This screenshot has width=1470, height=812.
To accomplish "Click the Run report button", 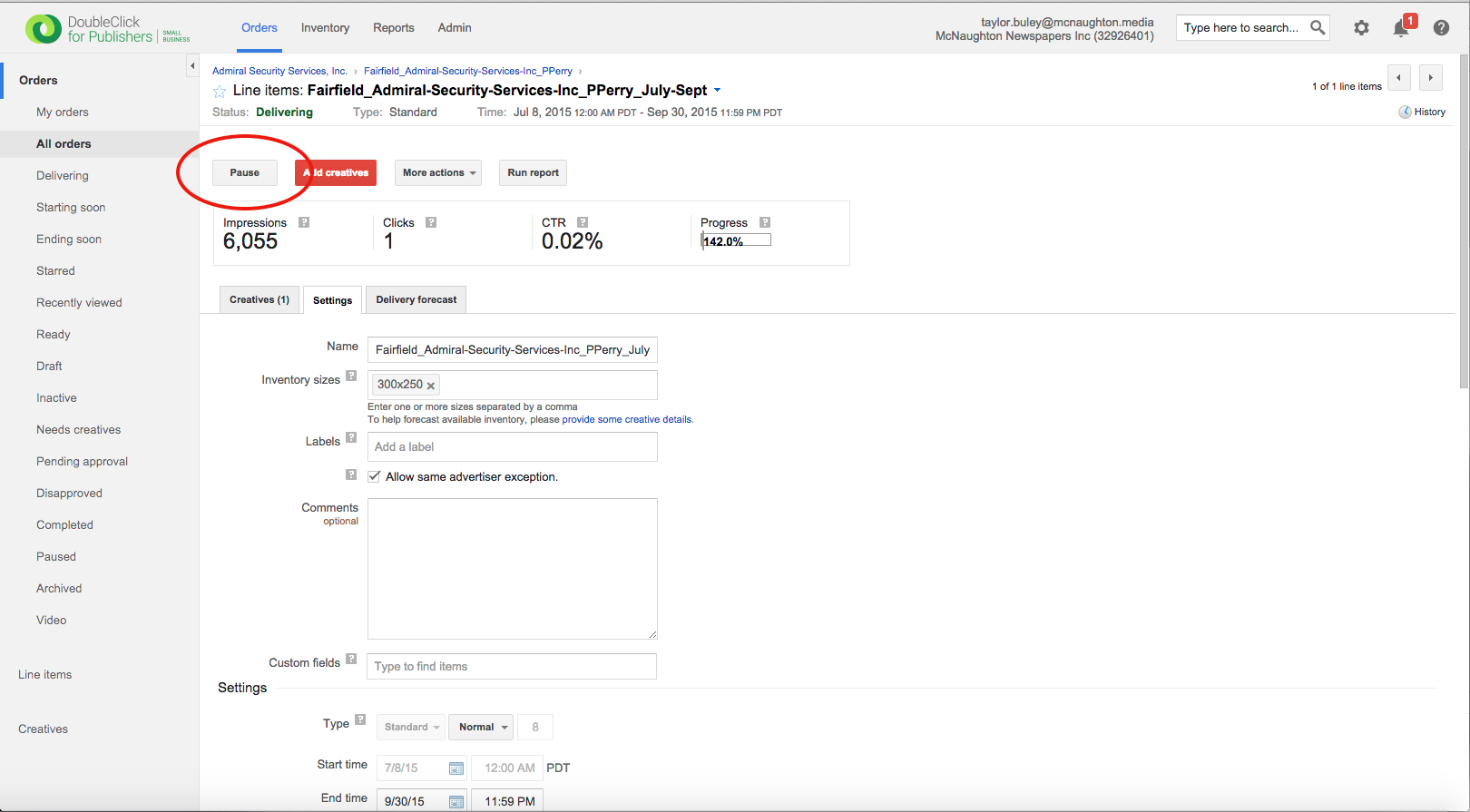I will pos(533,172).
